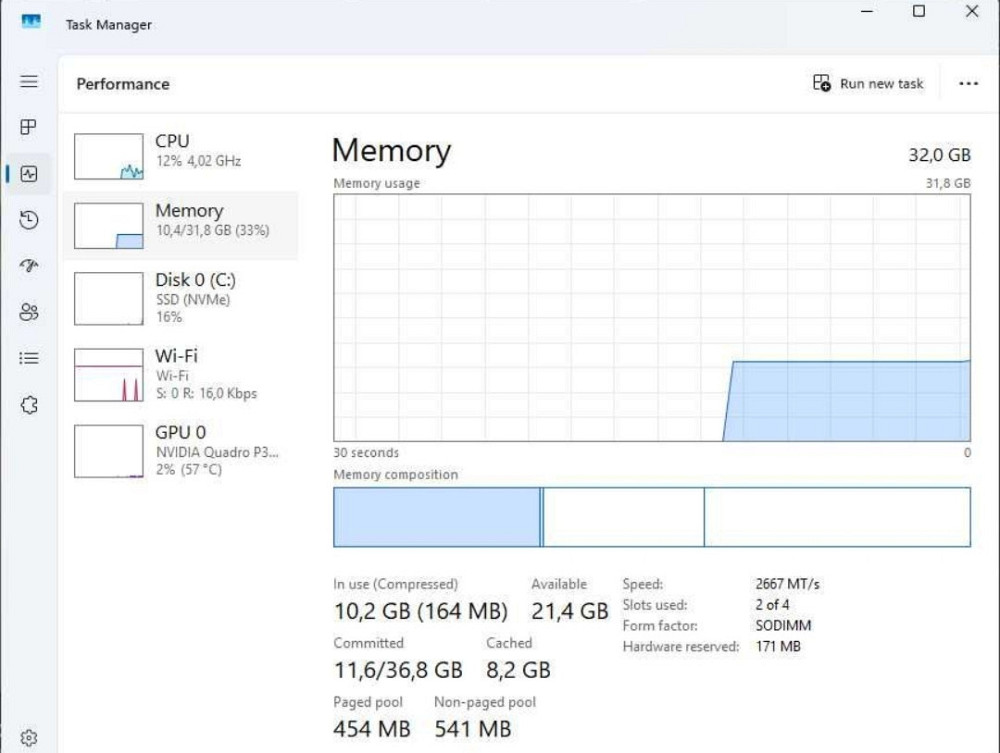Select the Users sidebar icon
This screenshot has width=1000, height=753.
[x=28, y=312]
